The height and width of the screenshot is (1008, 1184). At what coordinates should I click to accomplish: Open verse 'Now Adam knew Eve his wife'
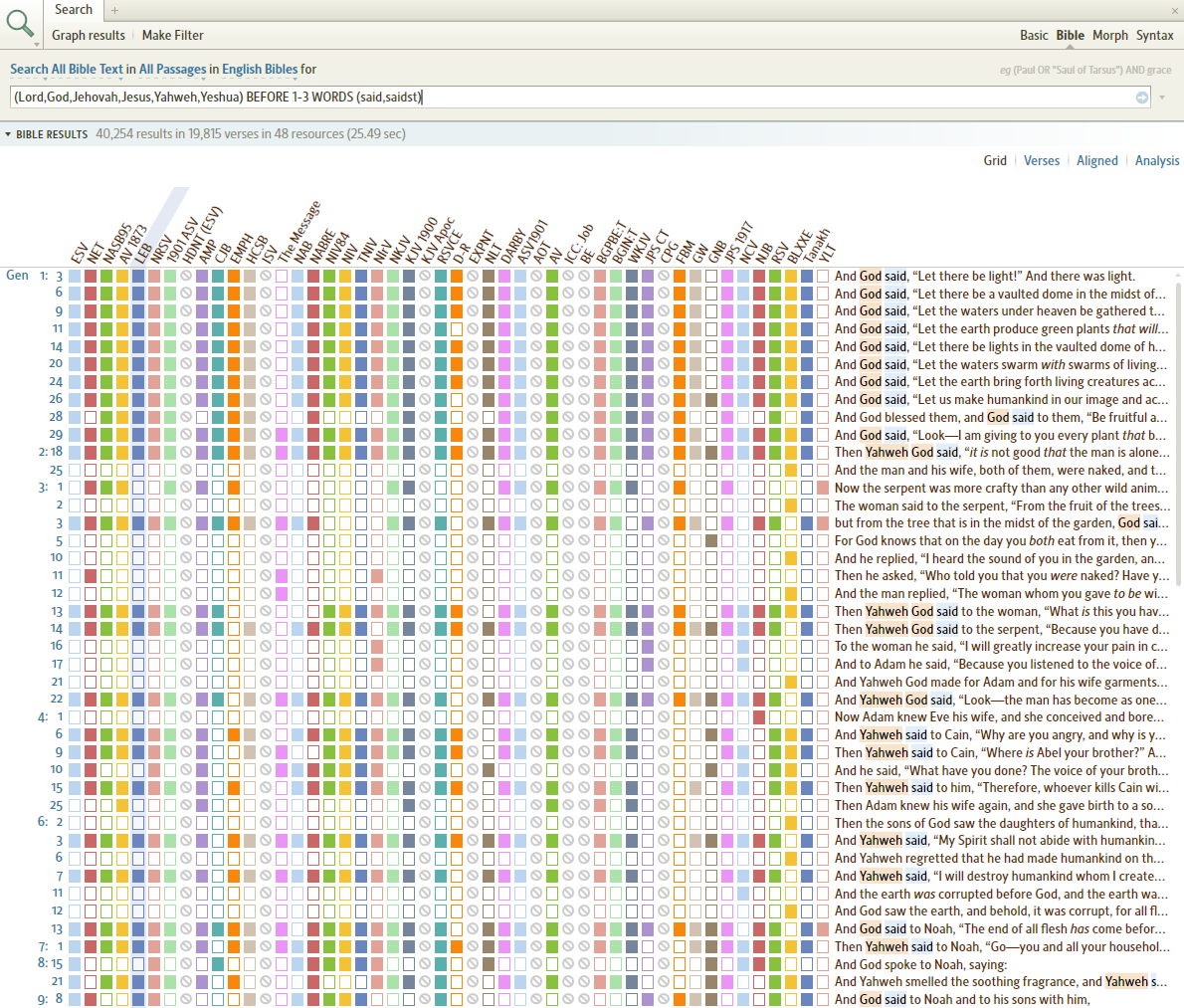point(1000,717)
